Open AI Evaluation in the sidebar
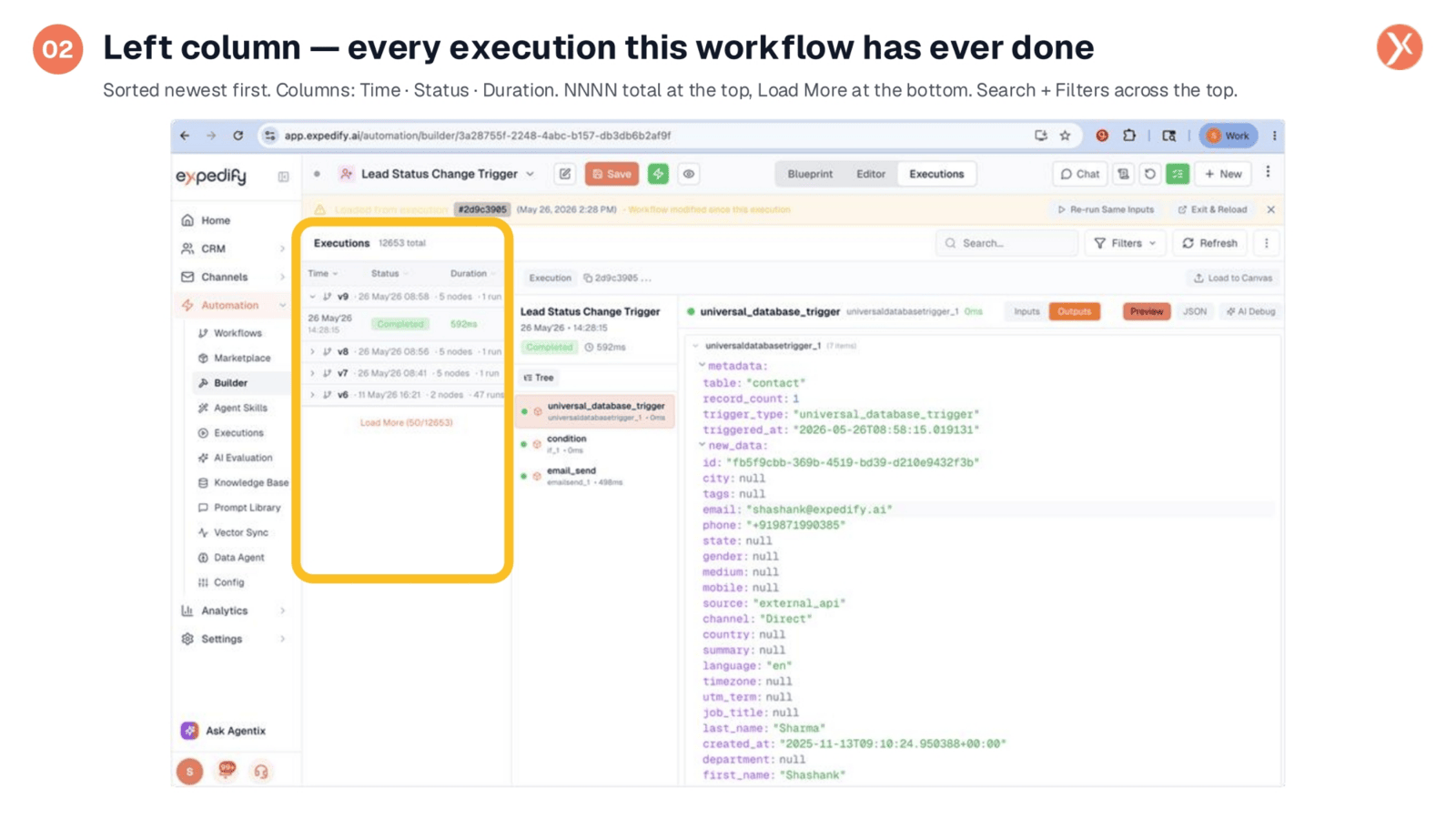Viewport: 1456px width, 819px height. [x=243, y=458]
